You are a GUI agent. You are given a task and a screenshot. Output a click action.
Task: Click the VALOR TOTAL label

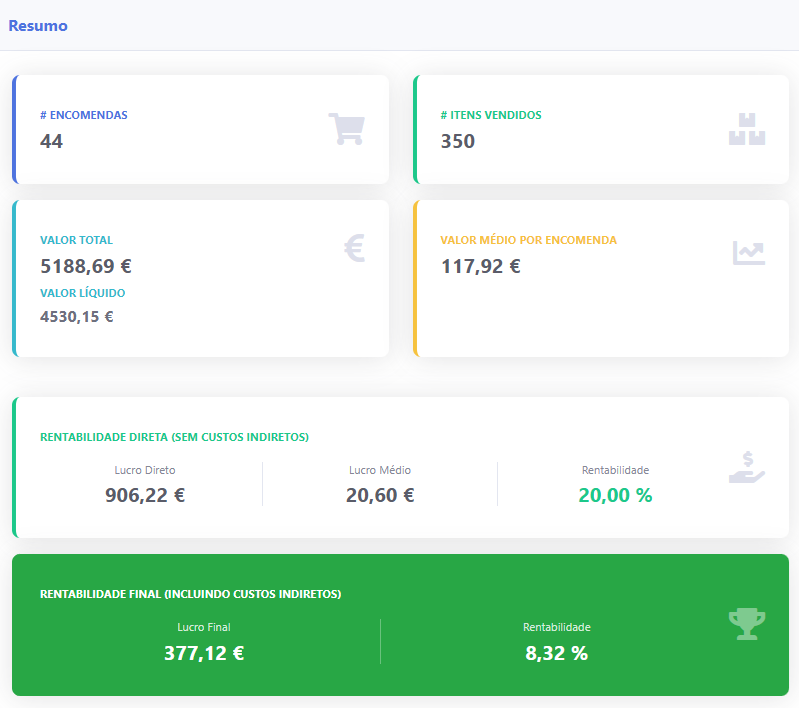pos(76,240)
